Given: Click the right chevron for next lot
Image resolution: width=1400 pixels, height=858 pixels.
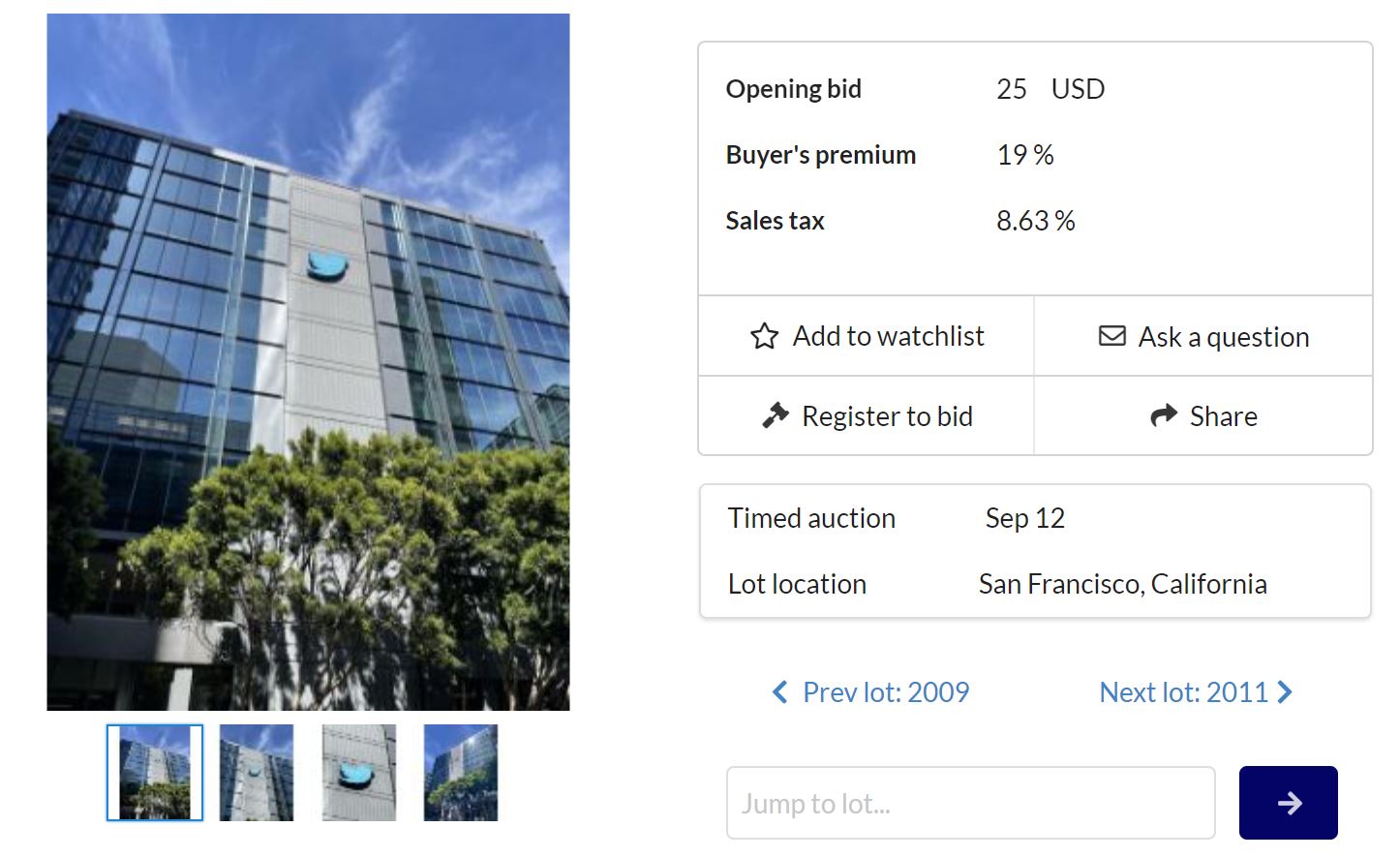Looking at the screenshot, I should coord(1286,691).
